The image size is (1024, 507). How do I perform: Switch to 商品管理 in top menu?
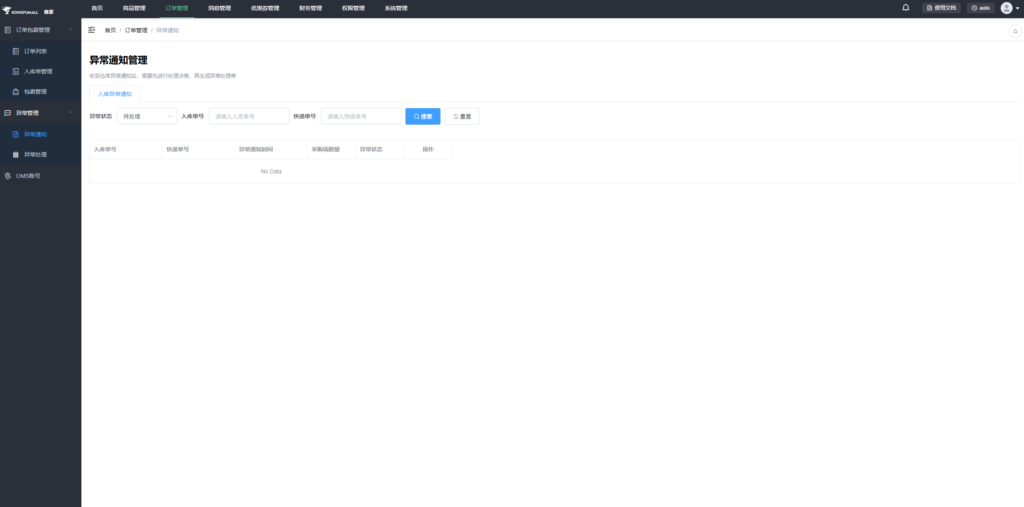click(x=134, y=8)
